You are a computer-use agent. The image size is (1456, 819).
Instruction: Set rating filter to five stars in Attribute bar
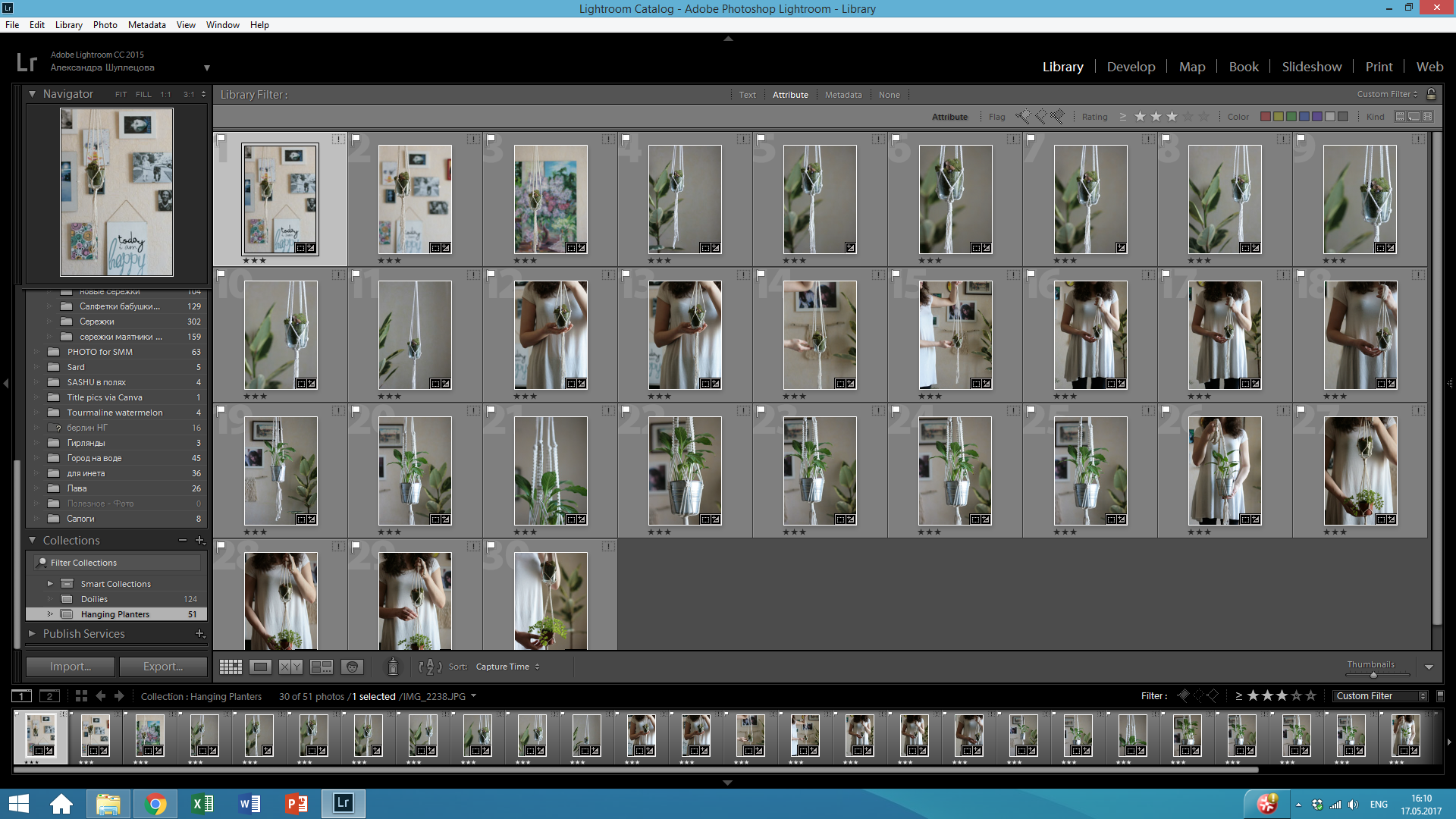(1204, 117)
